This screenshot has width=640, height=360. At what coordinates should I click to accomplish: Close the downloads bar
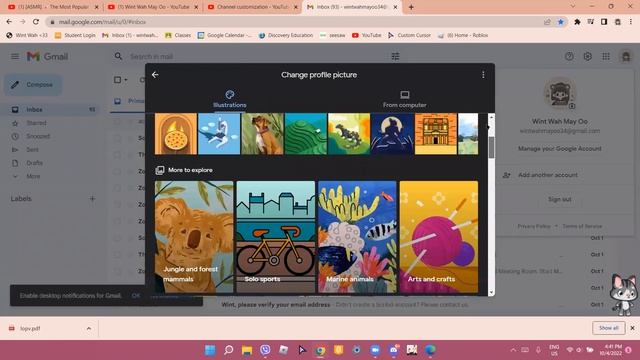[x=632, y=328]
